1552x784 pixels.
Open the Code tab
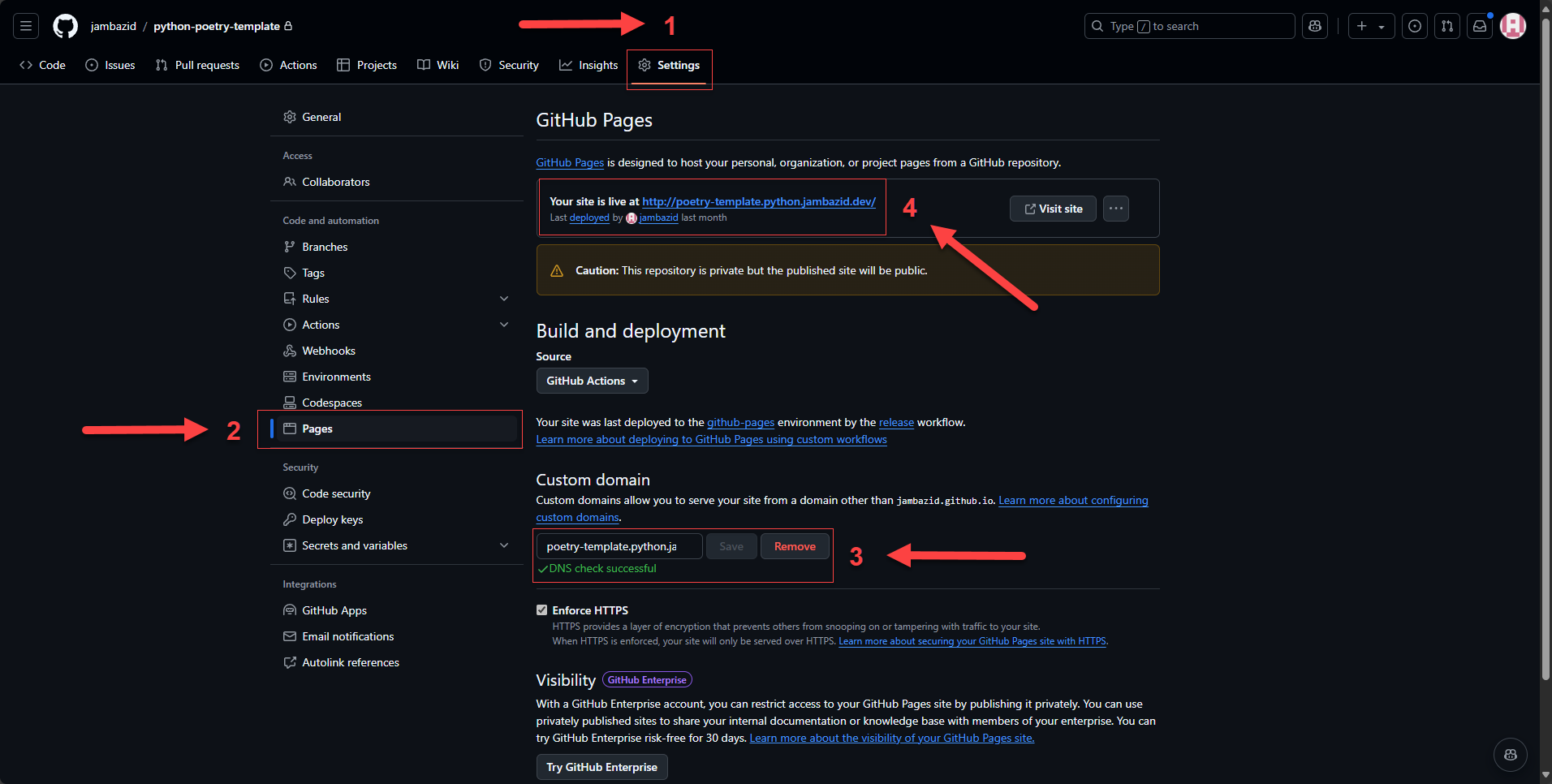pos(43,65)
